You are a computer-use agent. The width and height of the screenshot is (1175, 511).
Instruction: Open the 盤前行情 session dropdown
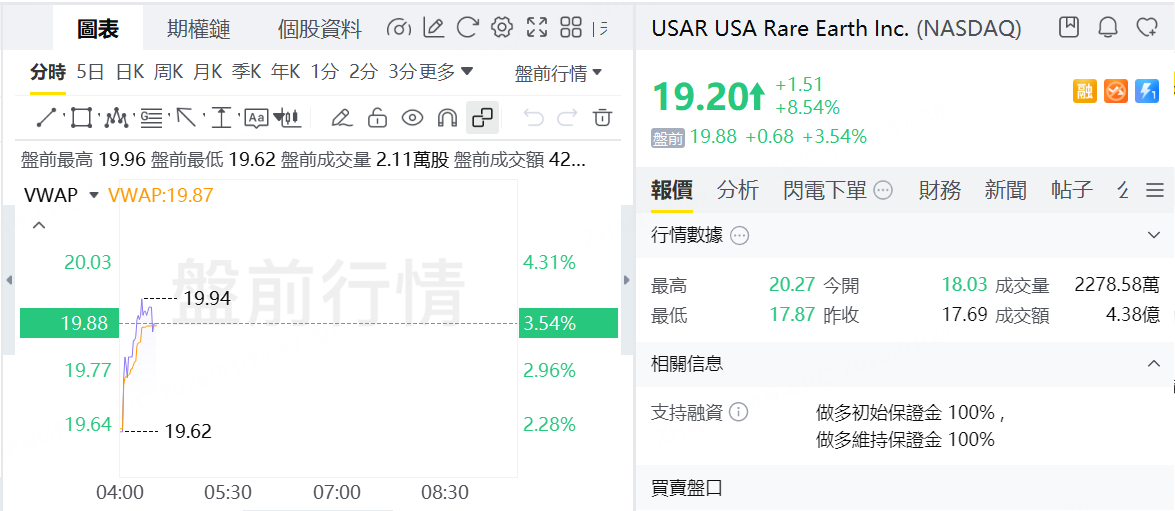[559, 73]
